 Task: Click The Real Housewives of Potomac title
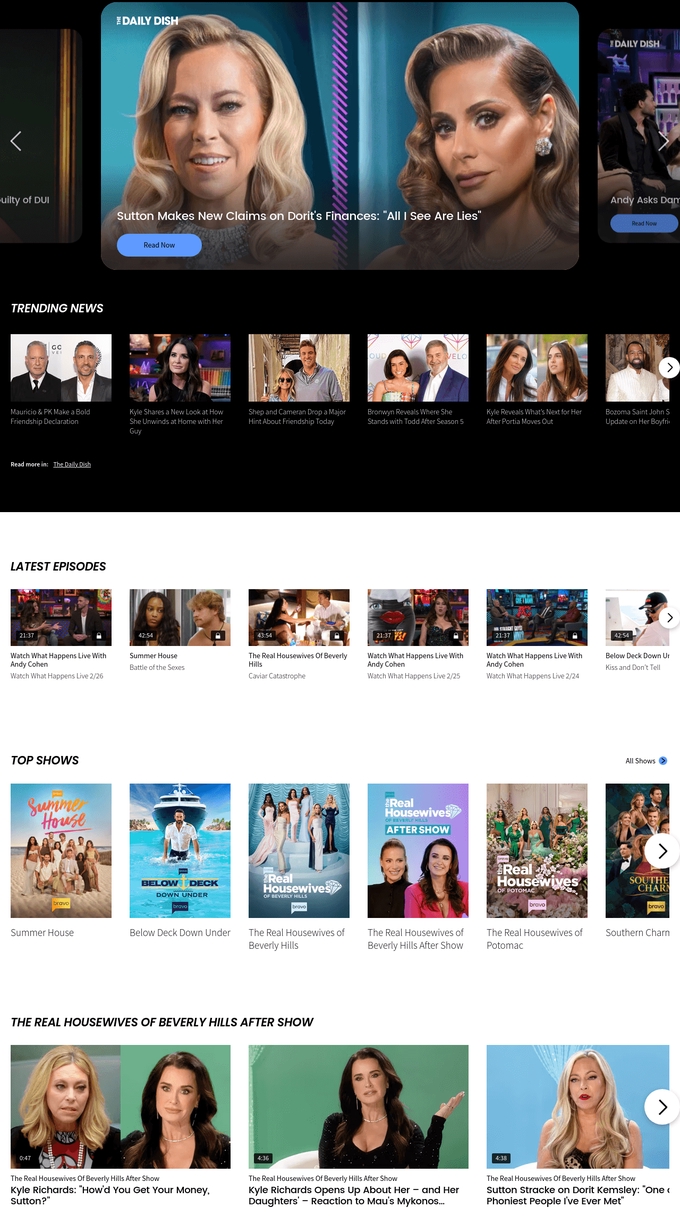pyautogui.click(x=535, y=939)
